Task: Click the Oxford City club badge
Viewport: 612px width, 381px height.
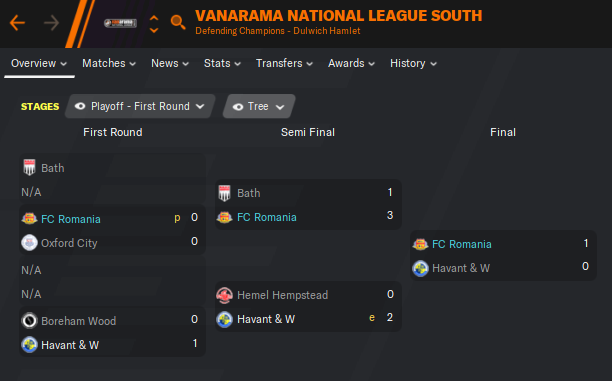Action: [29, 243]
